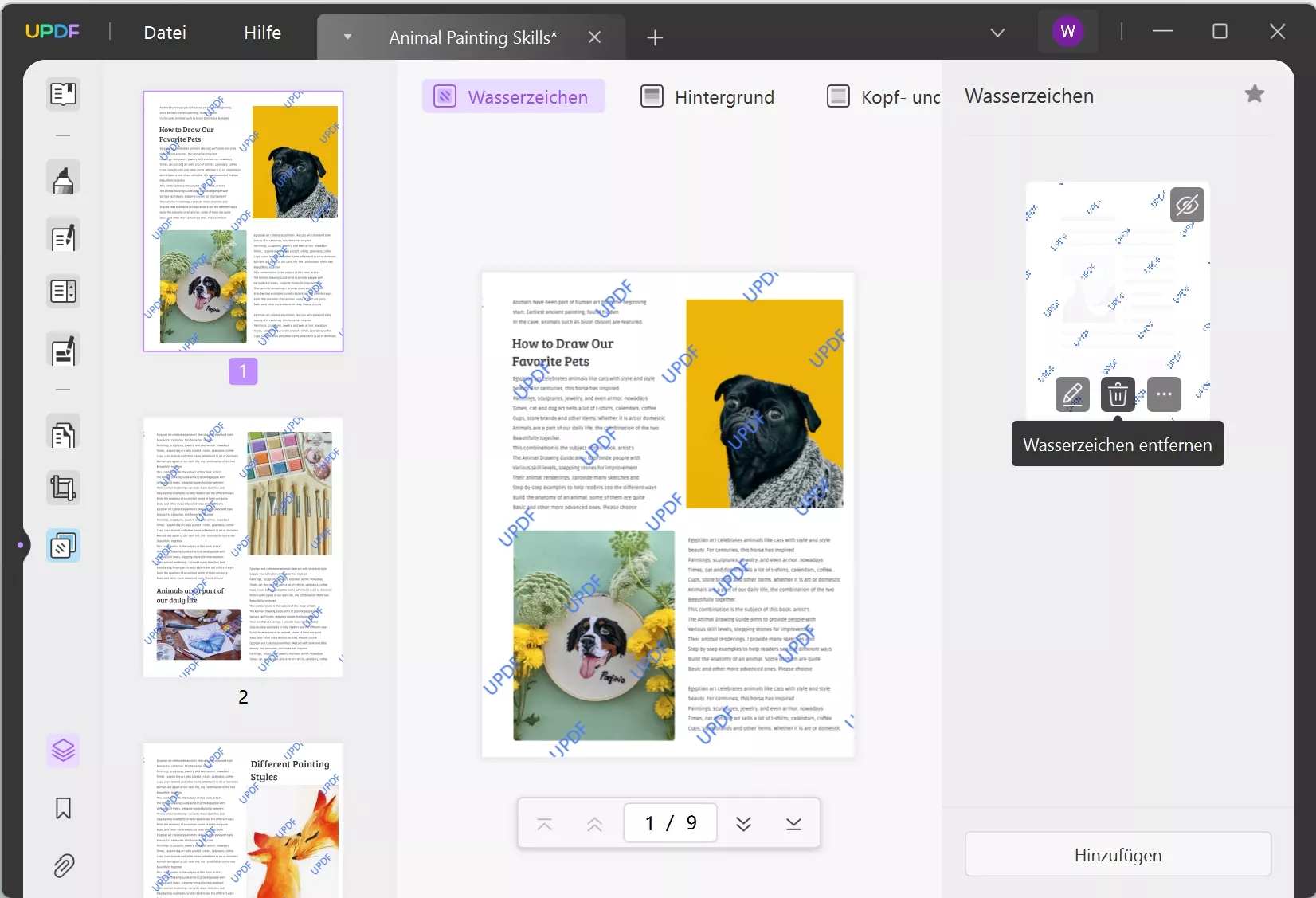Viewport: 1316px width, 898px height.
Task: Select page 1 thumbnail
Action: pyautogui.click(x=243, y=221)
